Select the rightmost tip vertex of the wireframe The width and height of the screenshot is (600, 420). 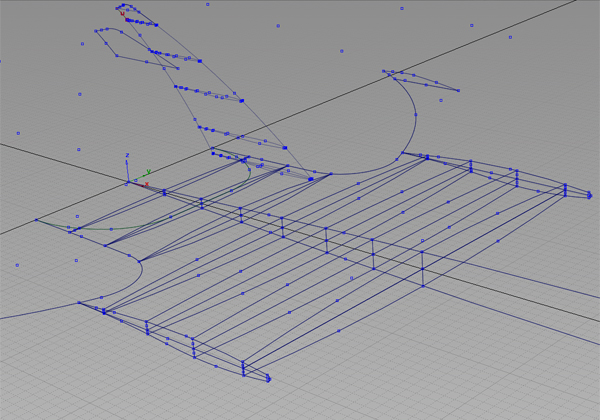(565, 188)
